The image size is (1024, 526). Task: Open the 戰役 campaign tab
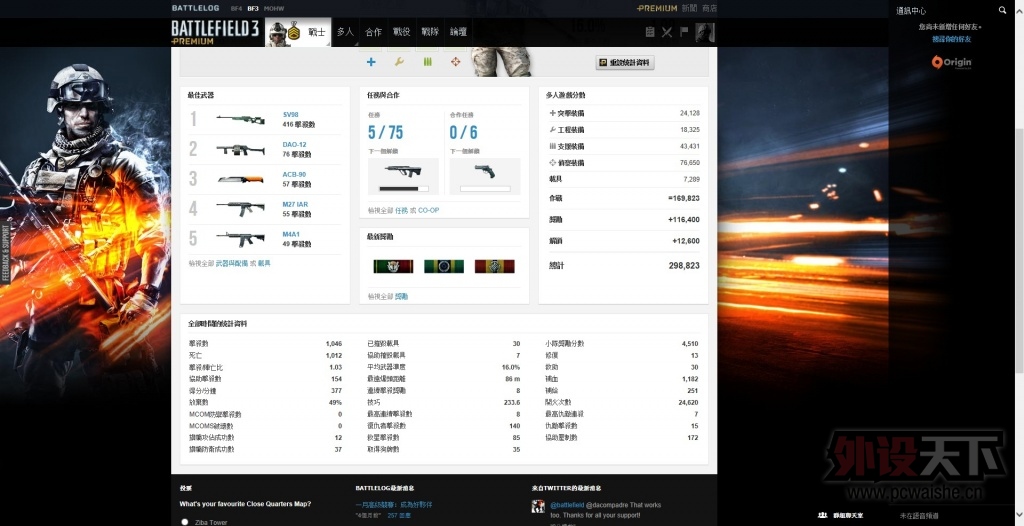pos(401,31)
